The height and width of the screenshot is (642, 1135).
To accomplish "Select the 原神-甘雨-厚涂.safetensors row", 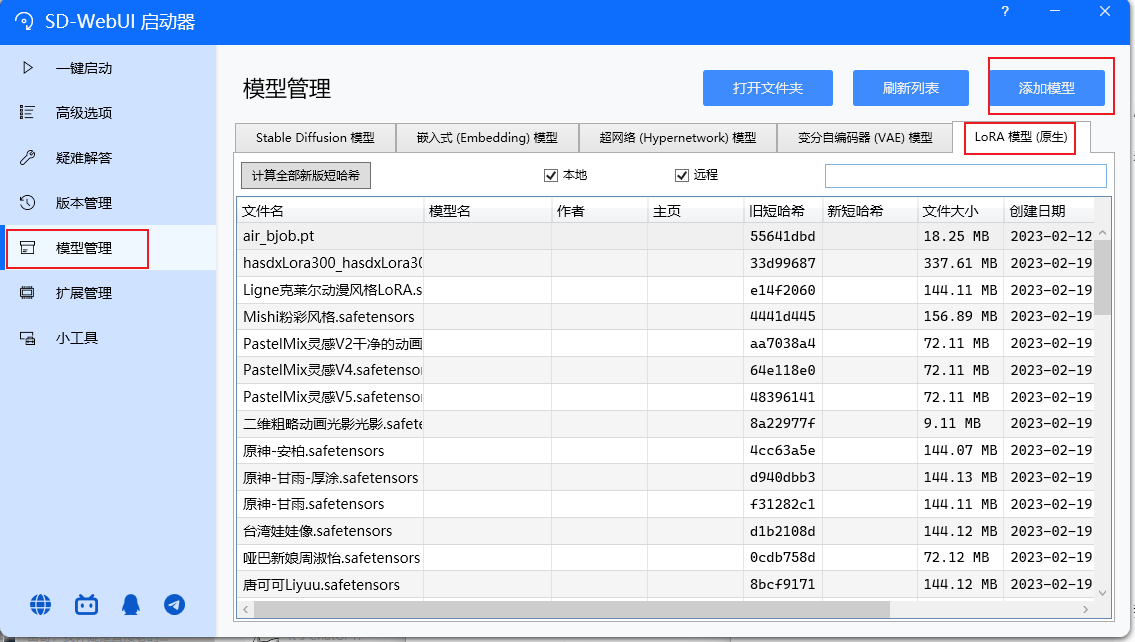I will [x=665, y=477].
